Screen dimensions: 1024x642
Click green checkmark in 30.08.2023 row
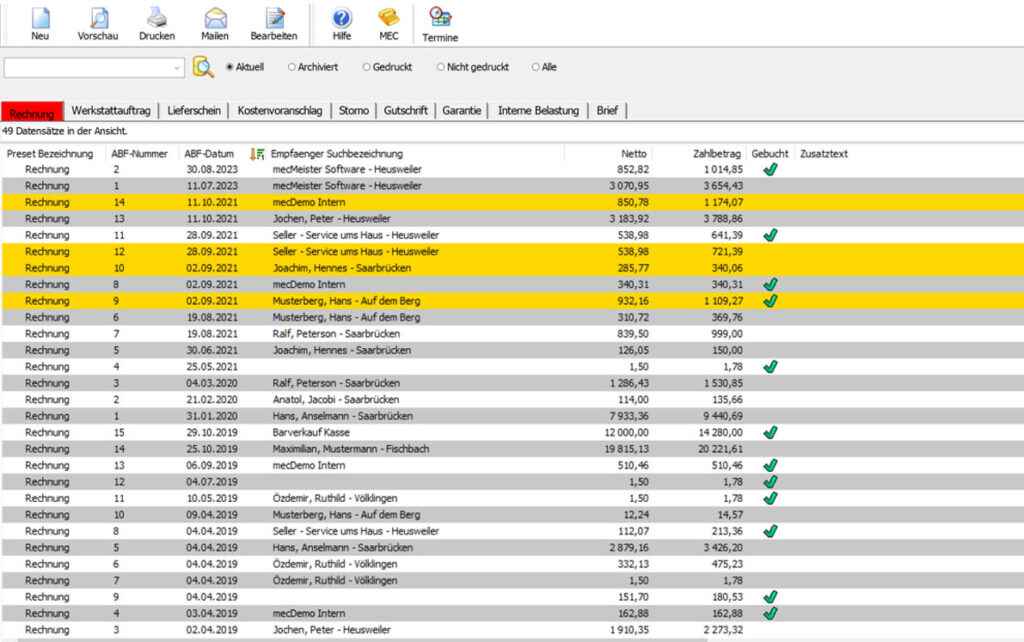click(771, 169)
